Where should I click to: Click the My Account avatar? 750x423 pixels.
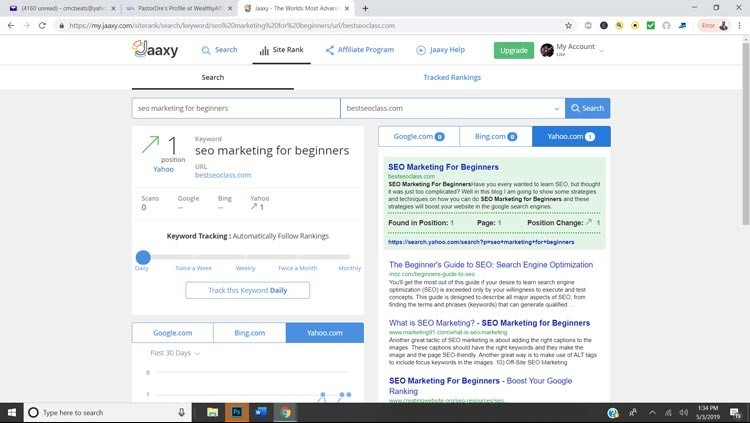click(547, 50)
